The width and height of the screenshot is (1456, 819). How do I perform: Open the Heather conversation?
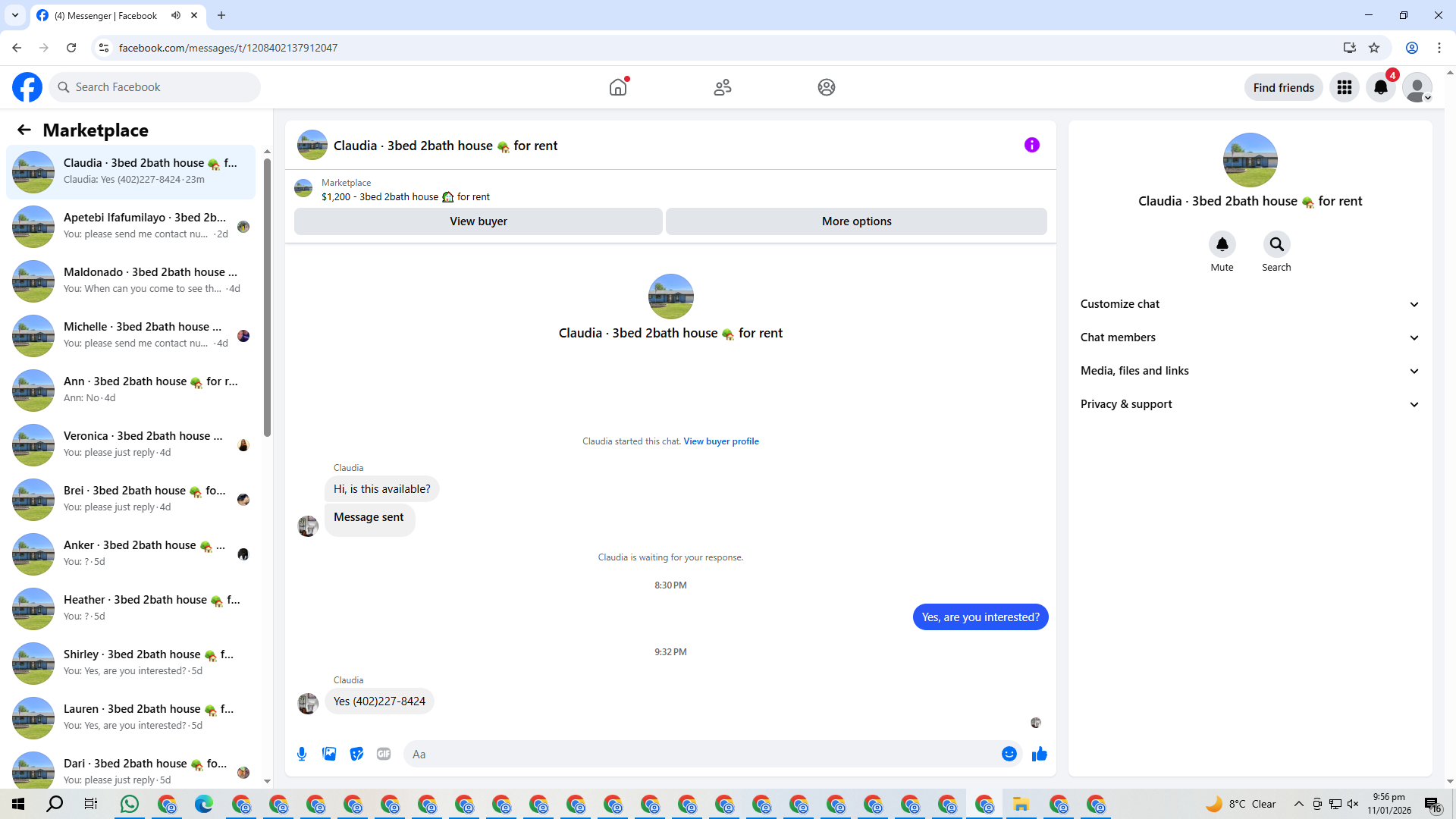131,608
